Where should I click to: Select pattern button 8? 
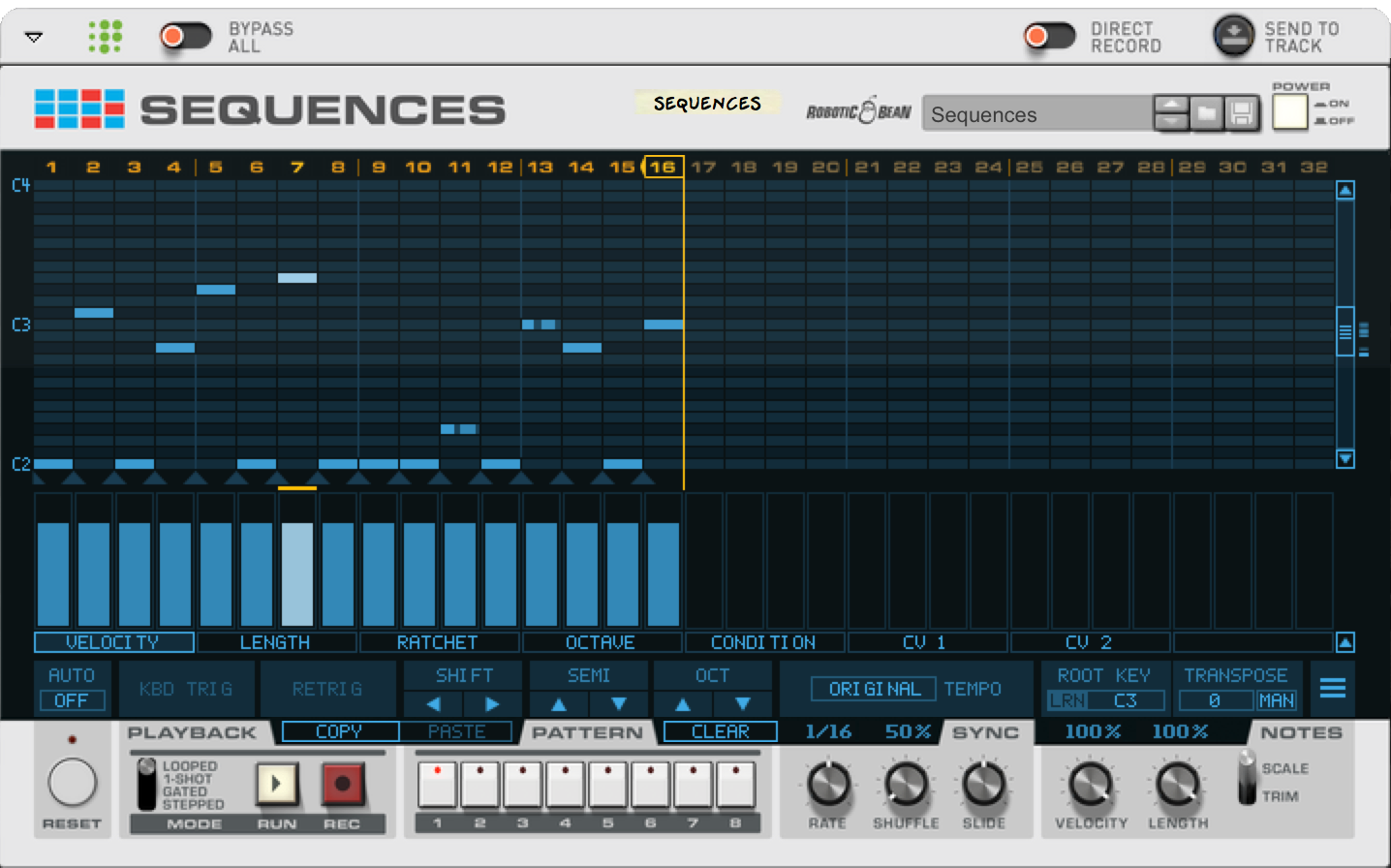point(735,785)
